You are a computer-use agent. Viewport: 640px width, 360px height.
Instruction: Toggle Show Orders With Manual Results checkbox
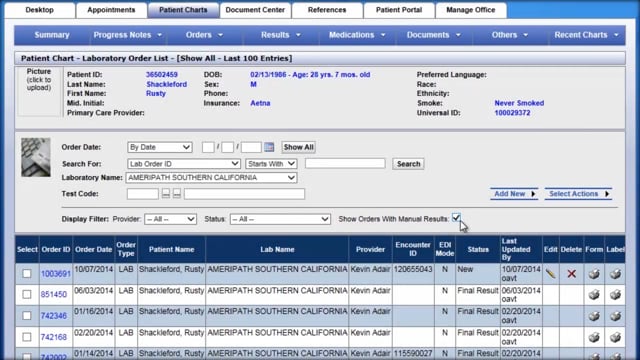click(456, 218)
